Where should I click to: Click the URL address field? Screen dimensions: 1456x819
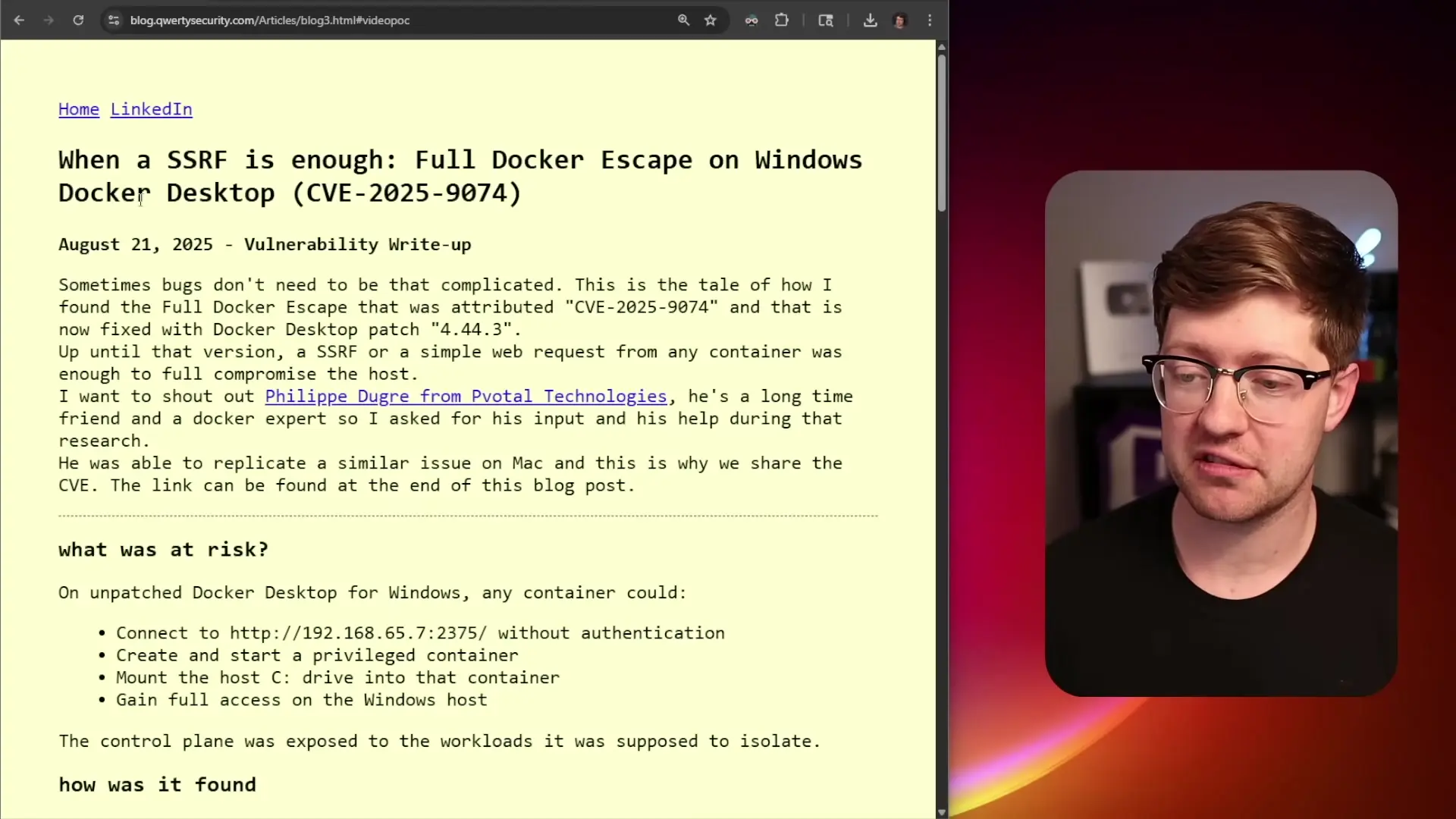pos(379,20)
